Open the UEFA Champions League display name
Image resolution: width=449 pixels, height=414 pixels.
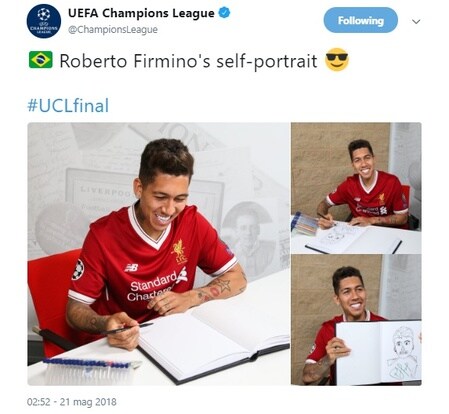coord(141,13)
